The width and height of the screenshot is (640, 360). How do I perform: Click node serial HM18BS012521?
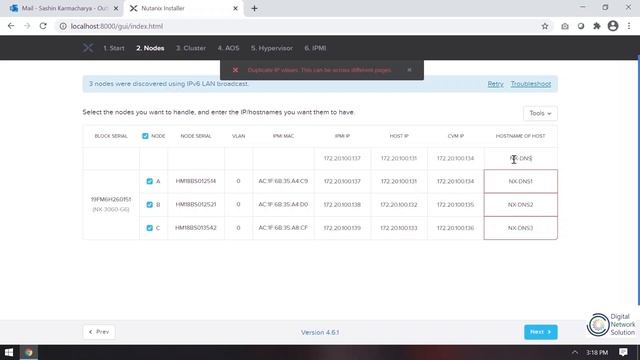196,204
